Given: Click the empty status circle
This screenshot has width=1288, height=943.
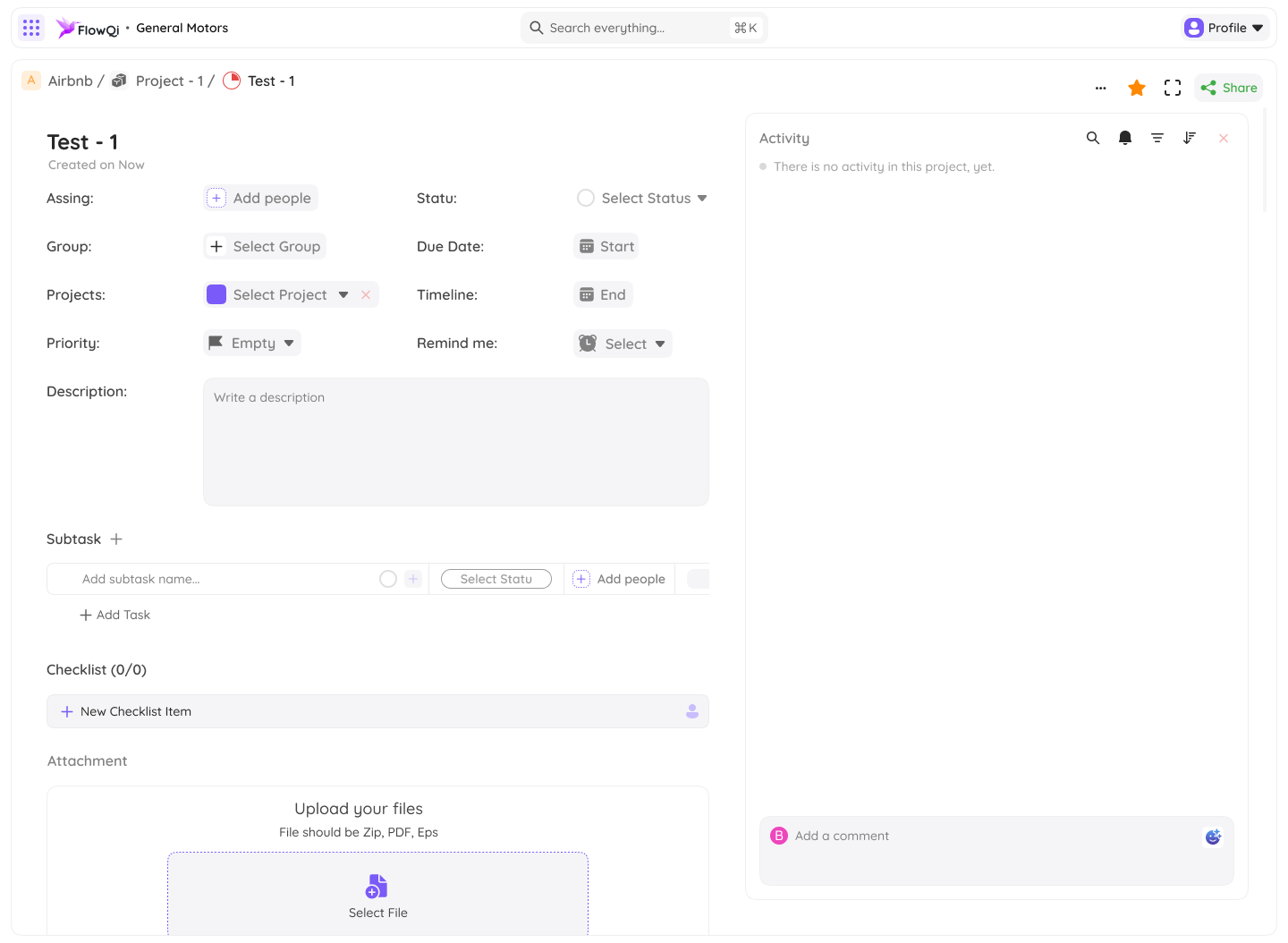Looking at the screenshot, I should tap(586, 198).
